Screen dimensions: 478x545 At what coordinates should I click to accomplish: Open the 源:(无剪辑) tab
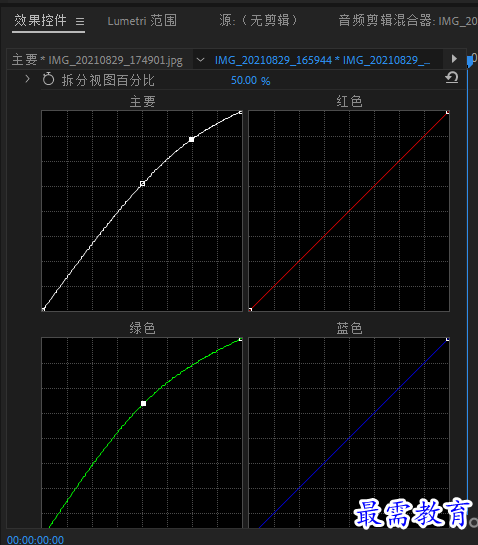(x=258, y=21)
